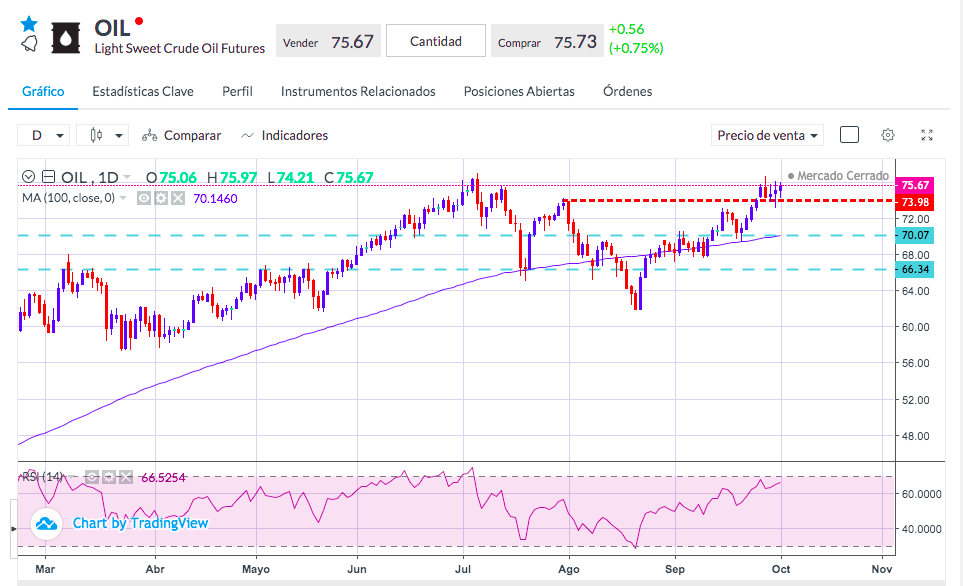Hide the RSI 14 indicator
The width and height of the screenshot is (963, 586).
click(92, 477)
